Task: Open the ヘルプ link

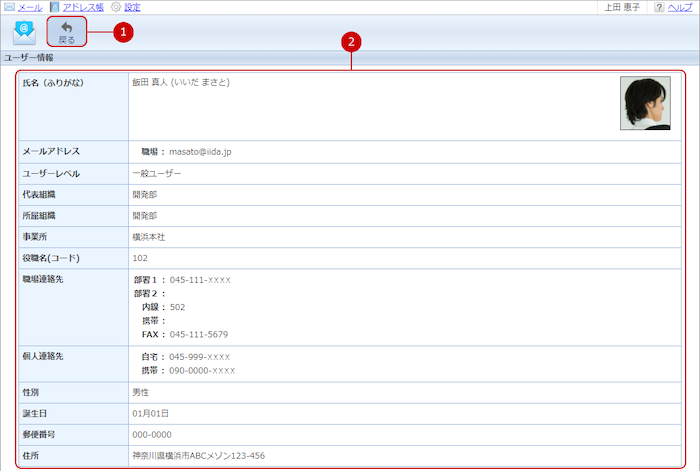Action: tap(681, 7)
